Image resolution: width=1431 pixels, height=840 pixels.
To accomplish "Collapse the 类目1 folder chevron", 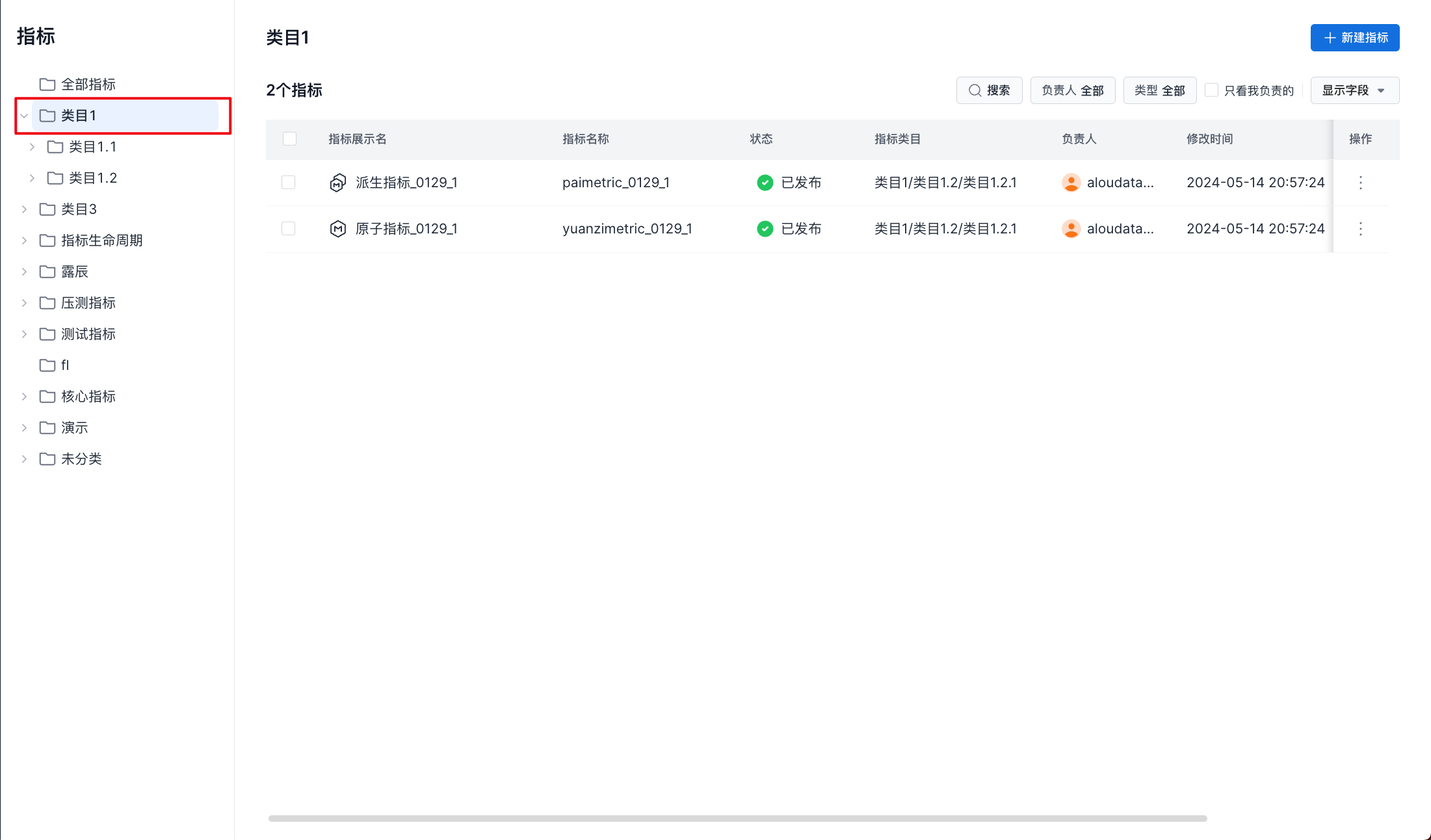I will click(x=24, y=116).
